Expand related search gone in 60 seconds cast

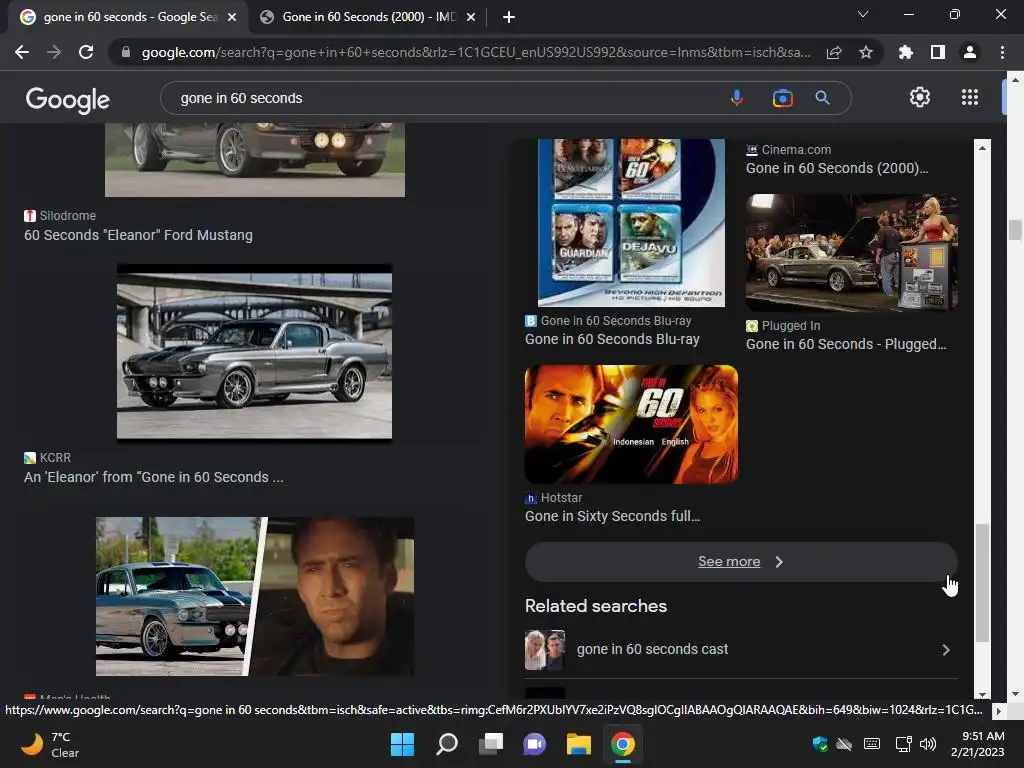pos(741,650)
